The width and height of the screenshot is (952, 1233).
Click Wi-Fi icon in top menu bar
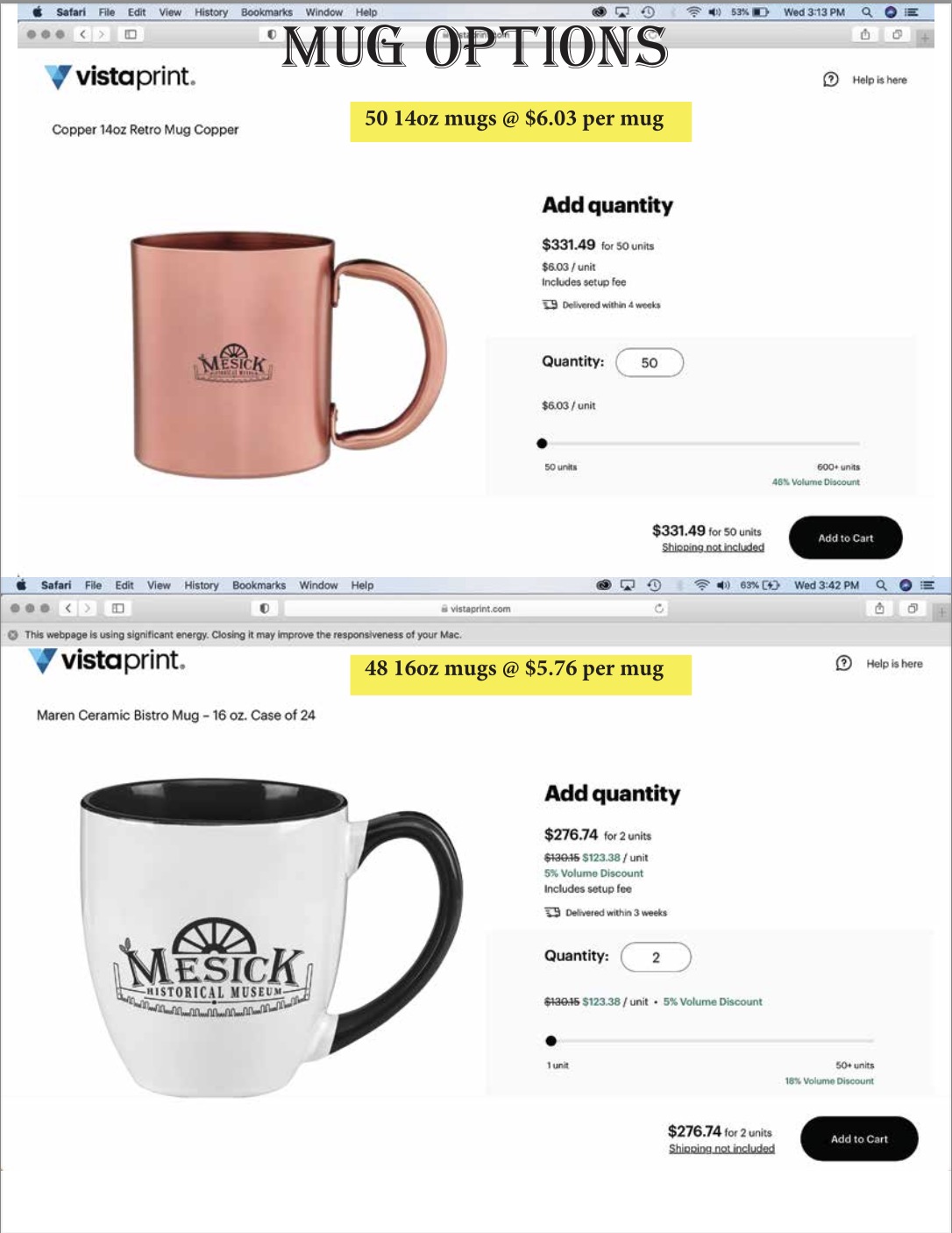[693, 12]
